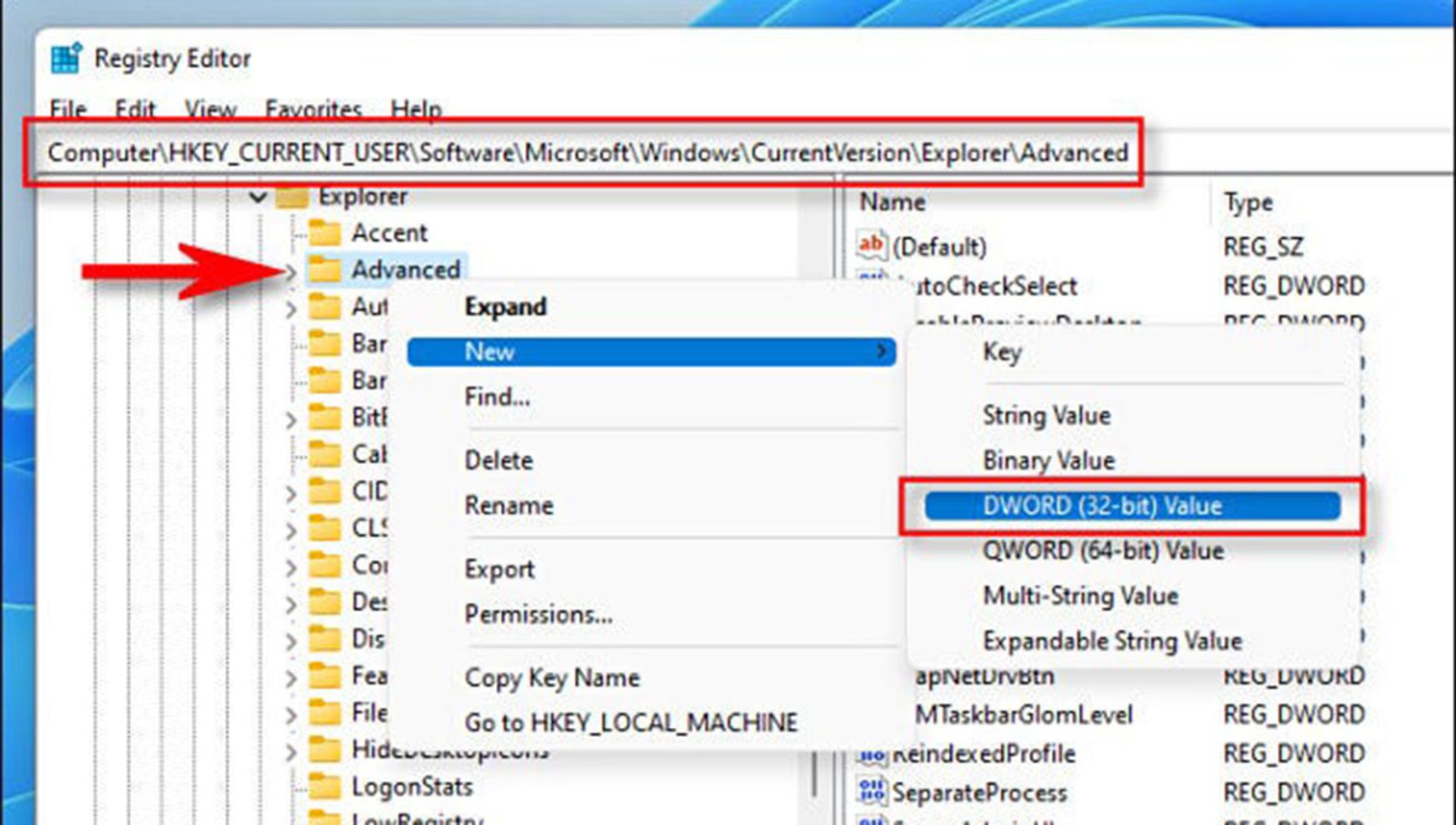Screen dimensions: 1456x825
Task: Select the (Default) string value icon
Action: 871,246
